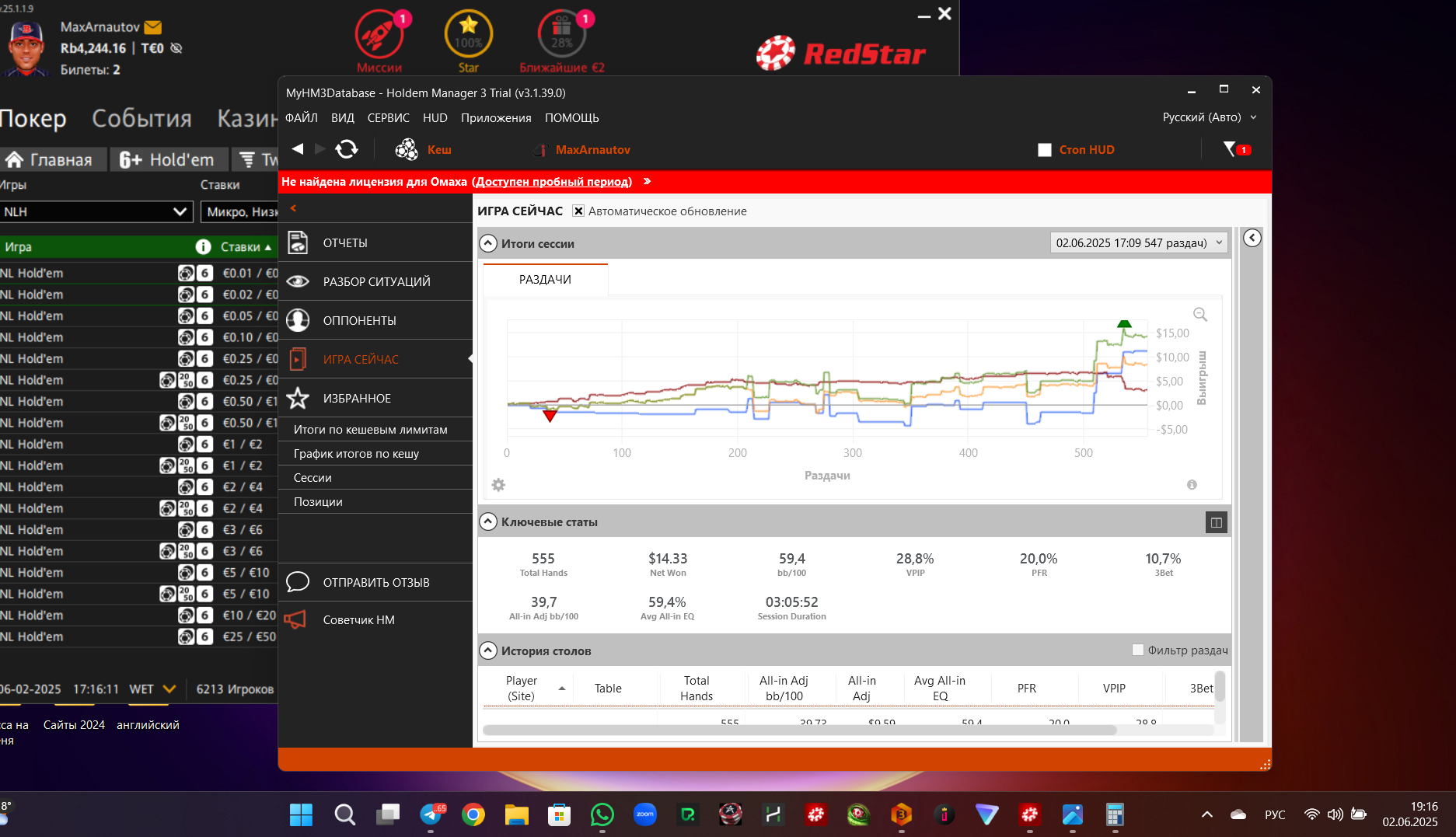Open the Приложения menu
Viewport: 1456px width, 837px height.
click(x=496, y=117)
